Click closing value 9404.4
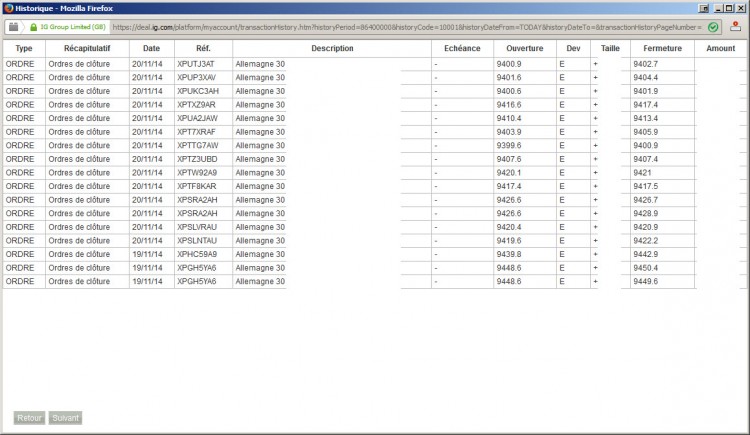 pyautogui.click(x=645, y=78)
